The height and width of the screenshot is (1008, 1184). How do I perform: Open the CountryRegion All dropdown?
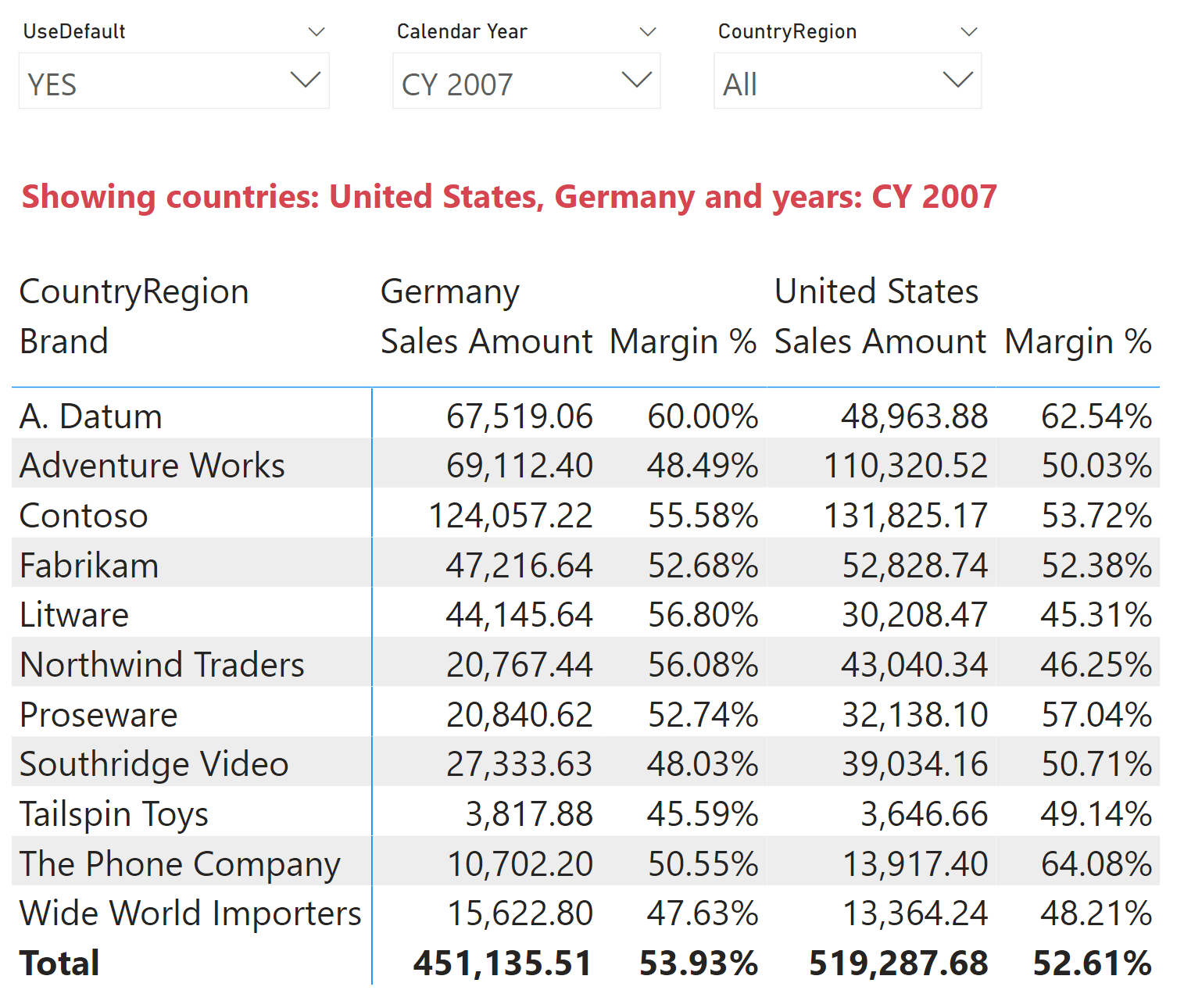[847, 81]
